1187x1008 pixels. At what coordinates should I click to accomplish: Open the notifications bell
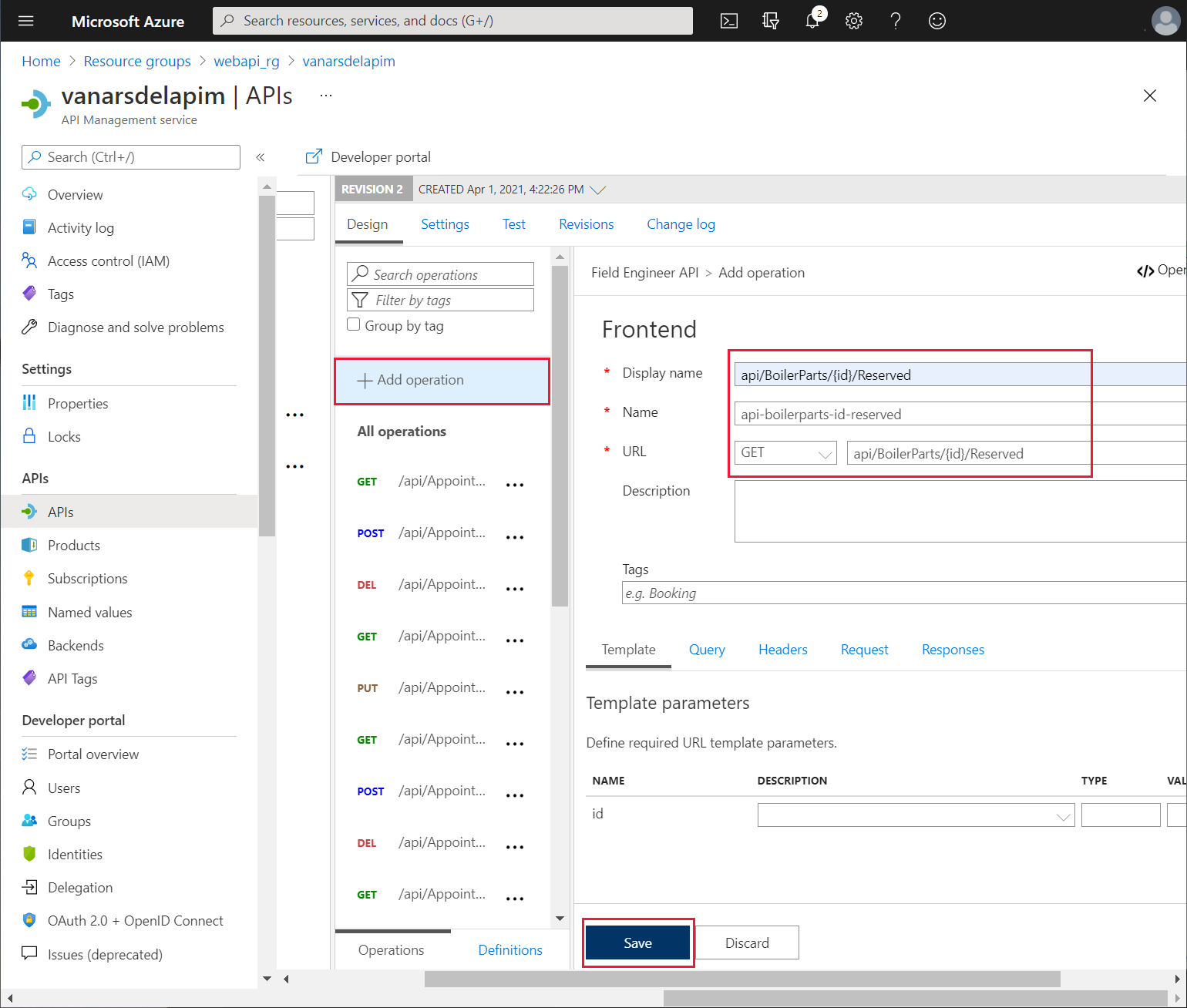click(x=812, y=21)
